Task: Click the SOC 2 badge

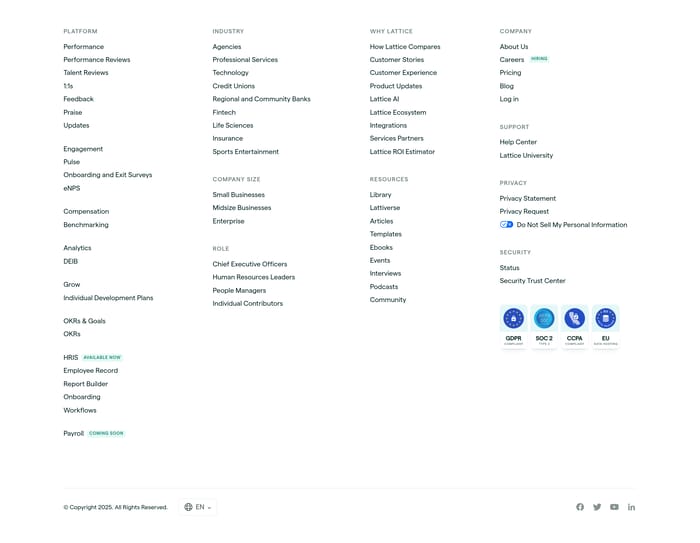Action: coord(544,326)
